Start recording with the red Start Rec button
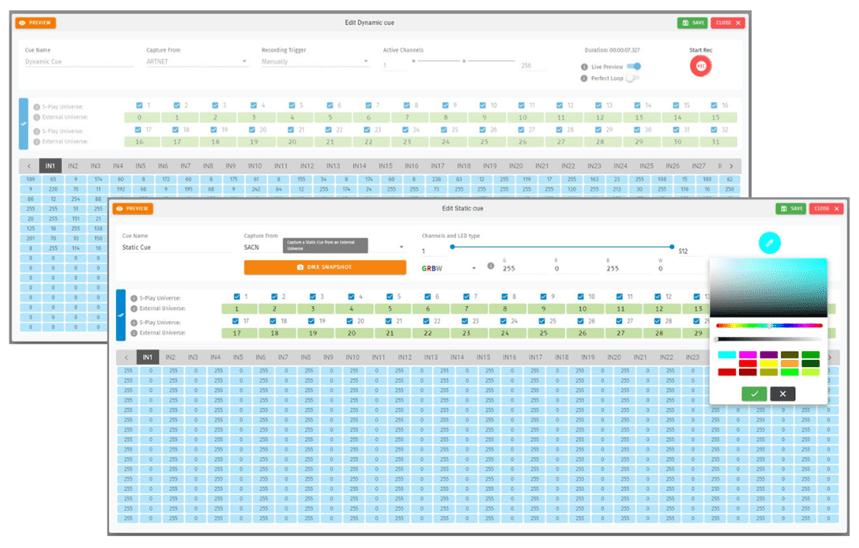 coord(700,66)
